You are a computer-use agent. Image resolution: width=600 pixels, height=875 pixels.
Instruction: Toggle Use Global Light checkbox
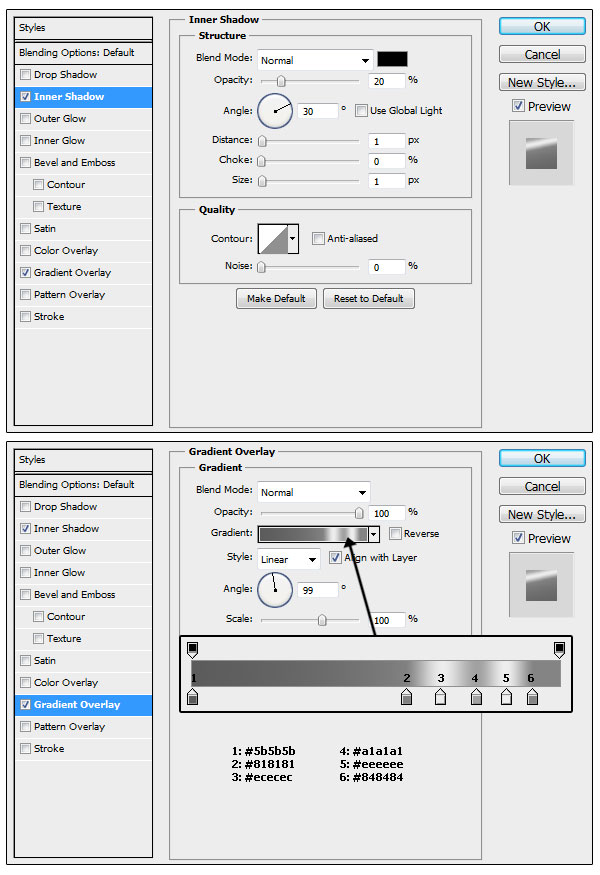(361, 110)
